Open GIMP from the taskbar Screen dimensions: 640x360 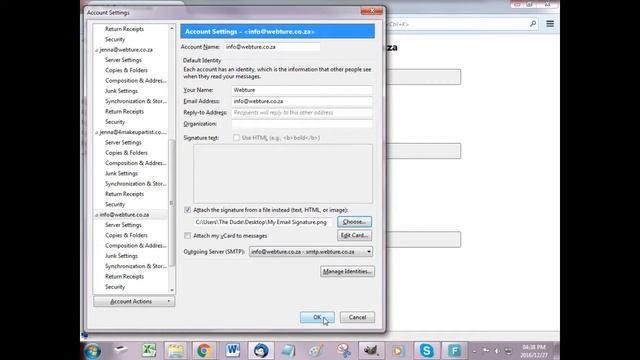[x=370, y=351]
